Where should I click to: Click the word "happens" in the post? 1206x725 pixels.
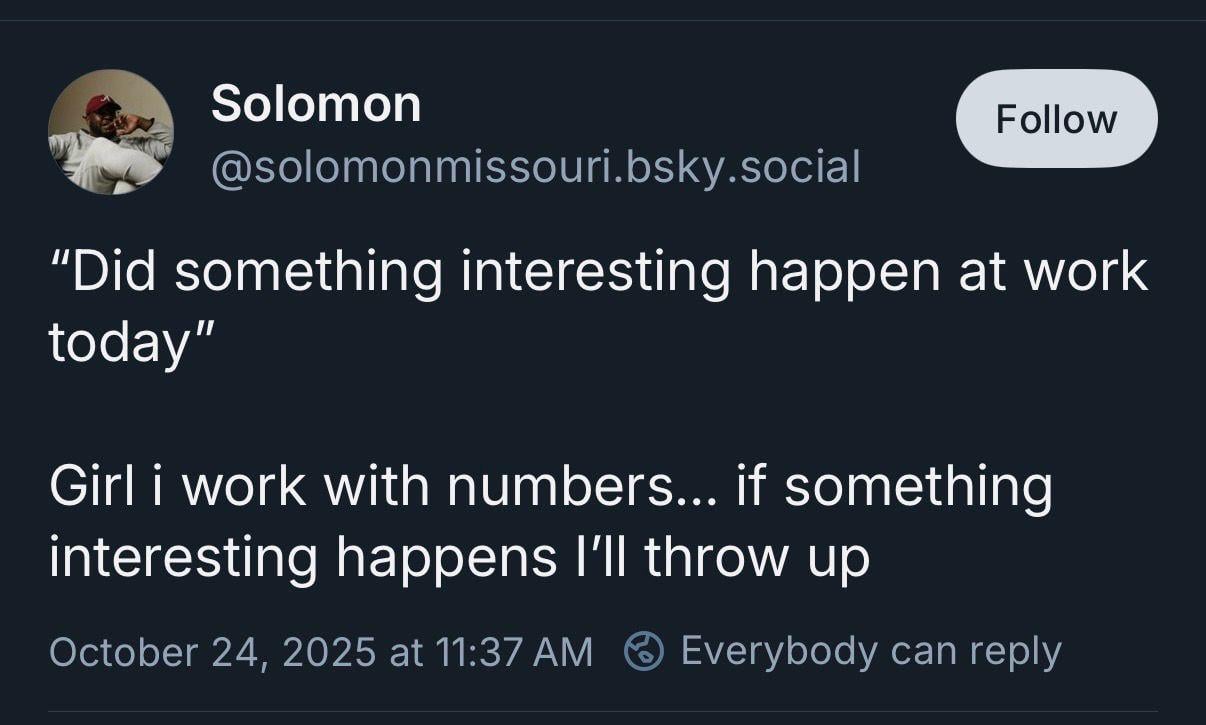[446, 557]
